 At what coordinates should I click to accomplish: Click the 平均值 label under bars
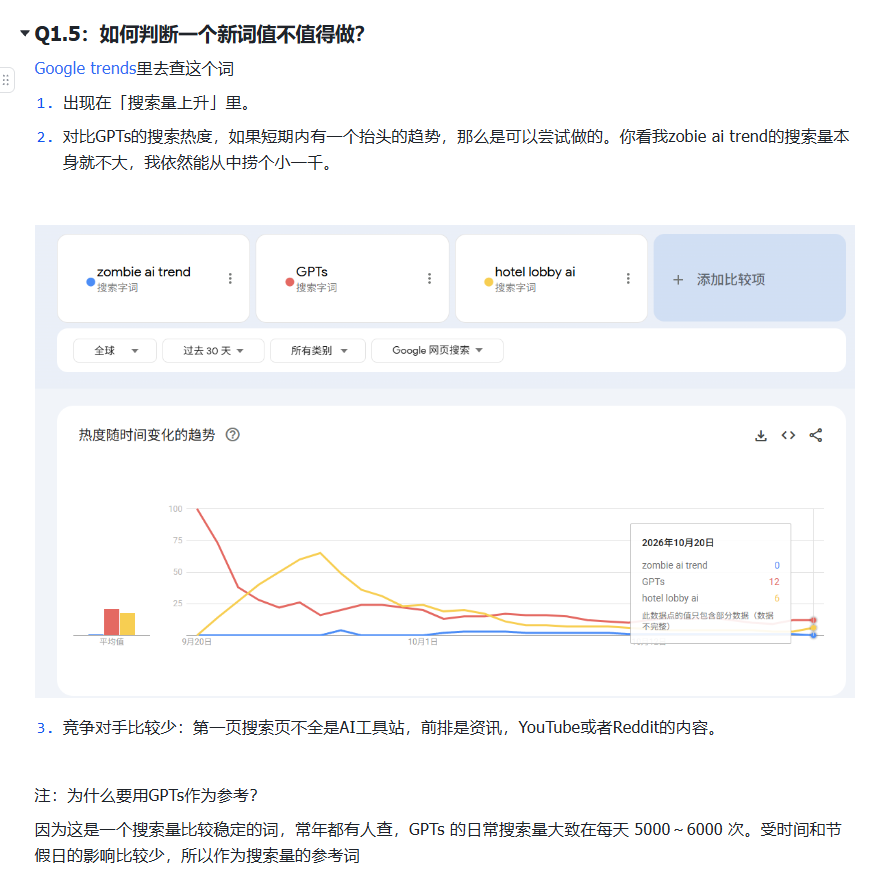[112, 642]
